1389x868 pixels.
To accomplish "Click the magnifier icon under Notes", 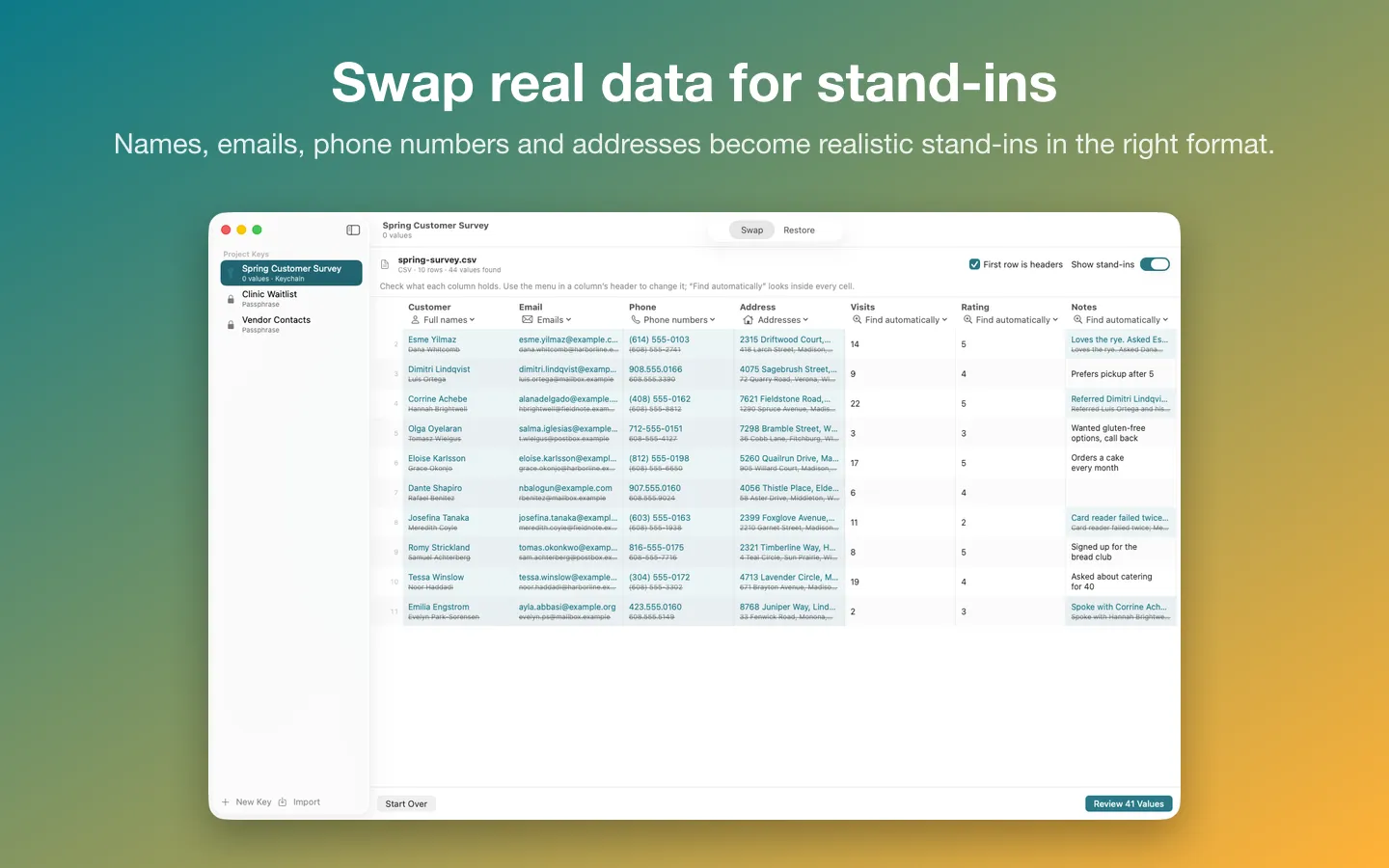I will tap(1077, 320).
